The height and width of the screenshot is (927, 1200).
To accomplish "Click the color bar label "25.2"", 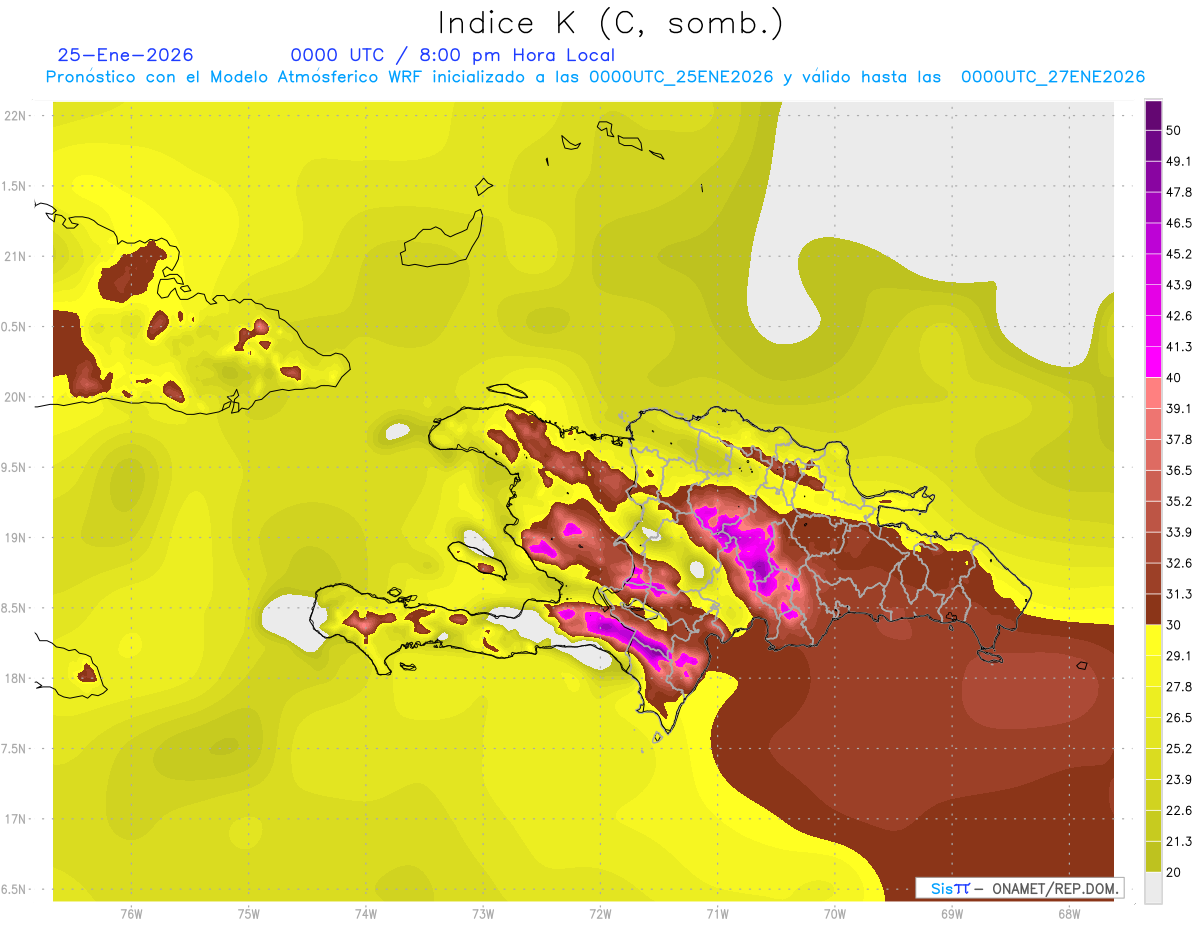I will (1179, 748).
